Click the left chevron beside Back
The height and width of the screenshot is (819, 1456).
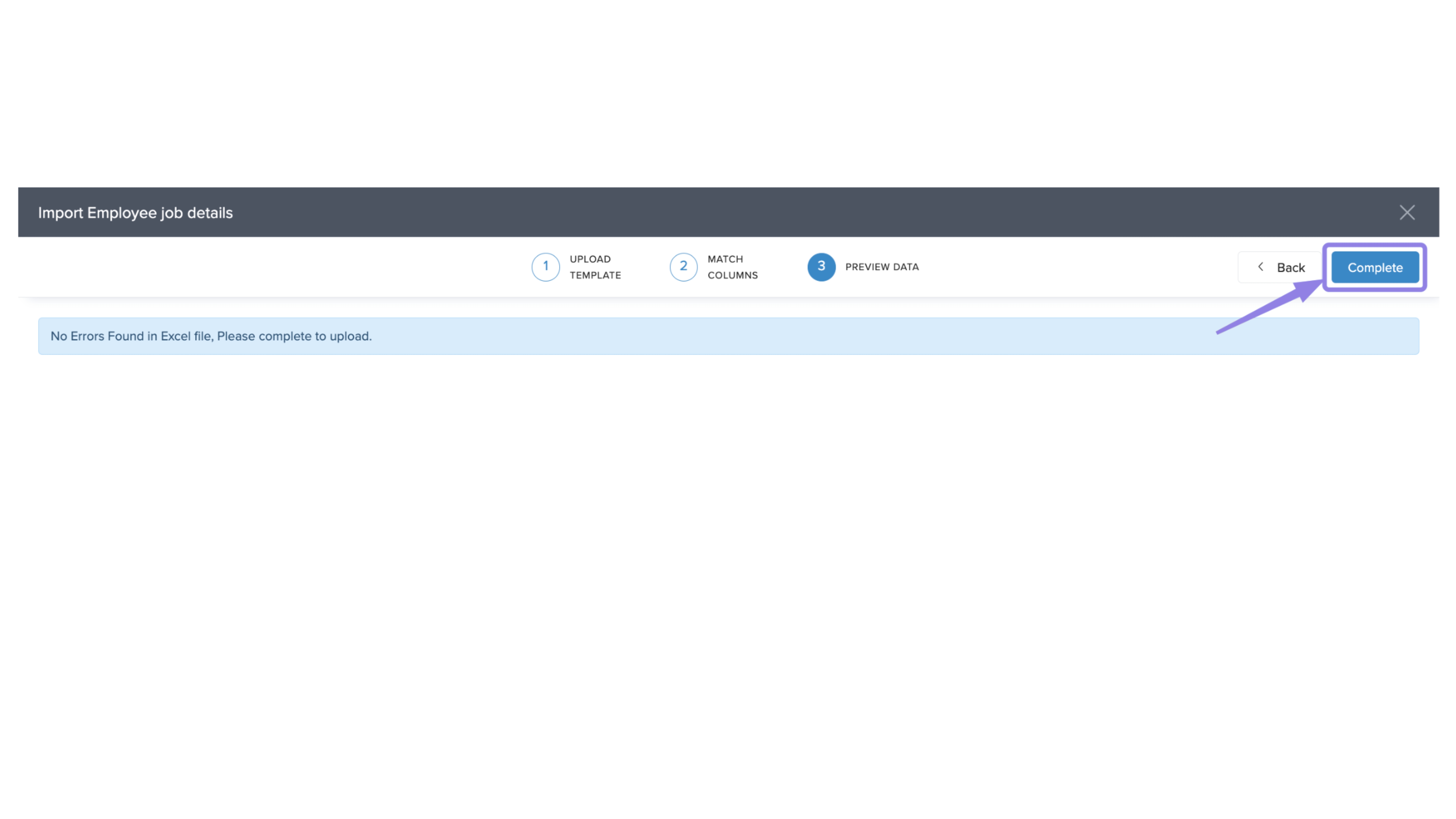[x=1260, y=267]
